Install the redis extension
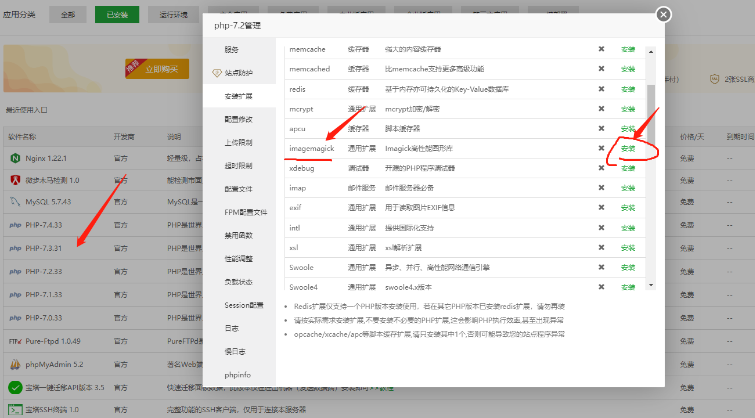The width and height of the screenshot is (755, 418). click(x=628, y=89)
